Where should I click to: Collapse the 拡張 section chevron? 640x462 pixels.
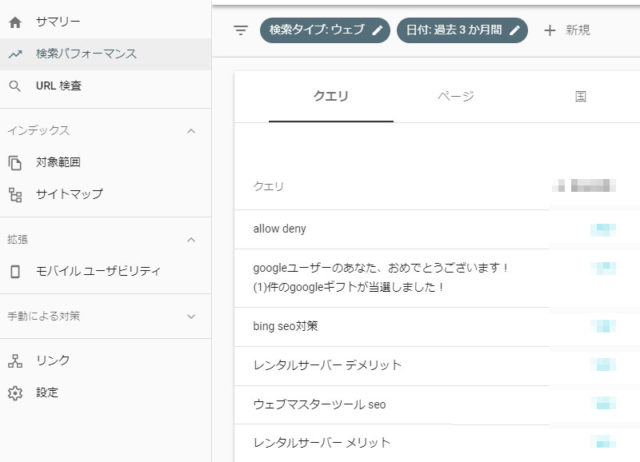[191, 240]
